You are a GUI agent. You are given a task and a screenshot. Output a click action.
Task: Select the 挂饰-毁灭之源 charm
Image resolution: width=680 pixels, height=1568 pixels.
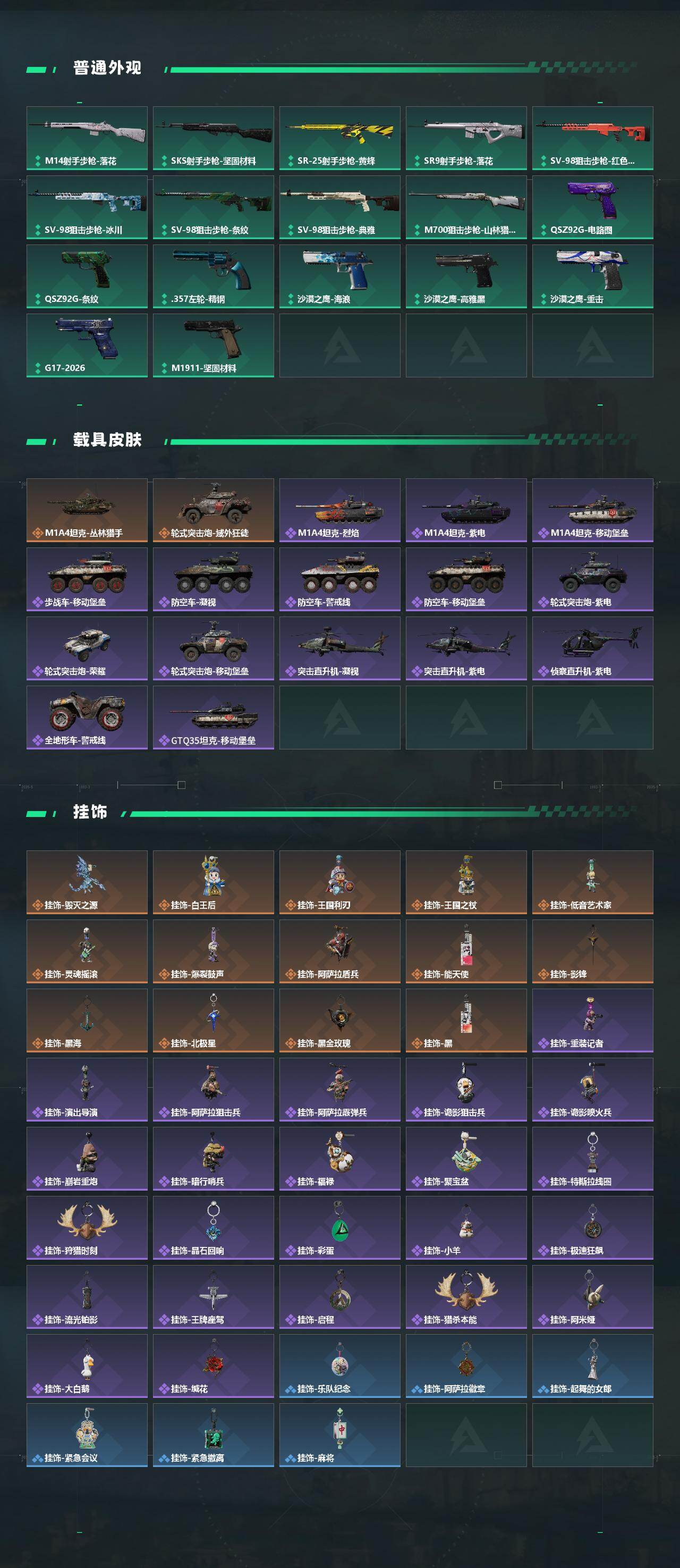(87, 882)
